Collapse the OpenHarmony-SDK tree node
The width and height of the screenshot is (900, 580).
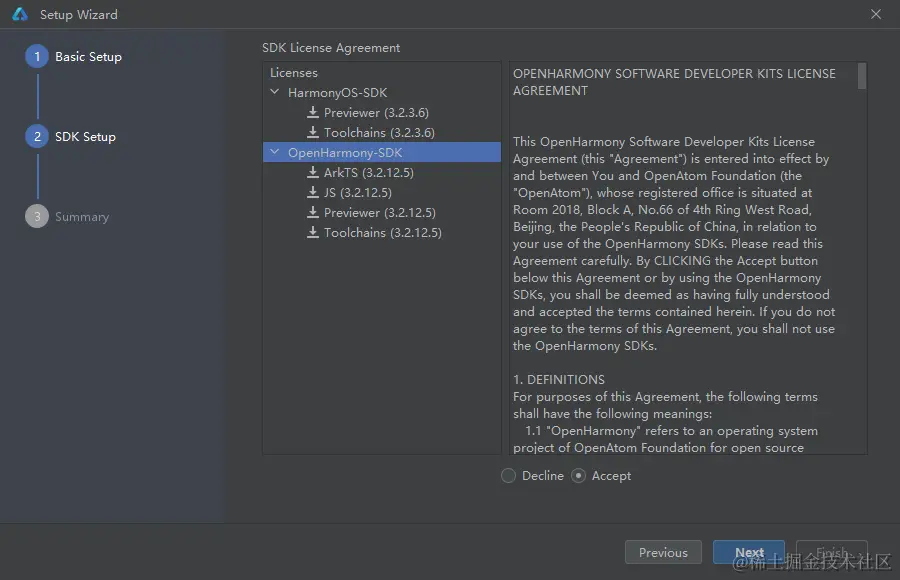tap(275, 152)
